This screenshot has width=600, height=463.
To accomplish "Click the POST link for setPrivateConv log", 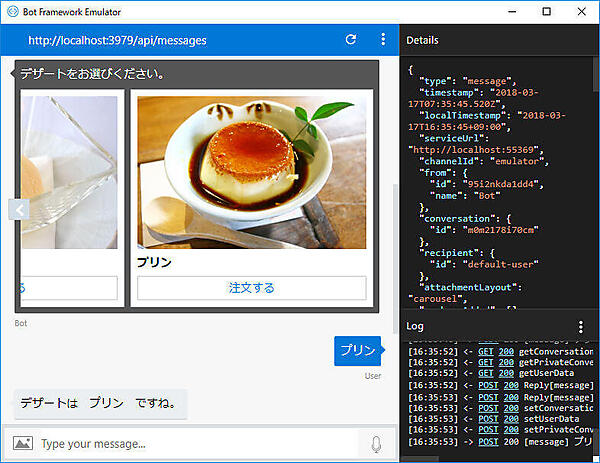I will pos(488,429).
